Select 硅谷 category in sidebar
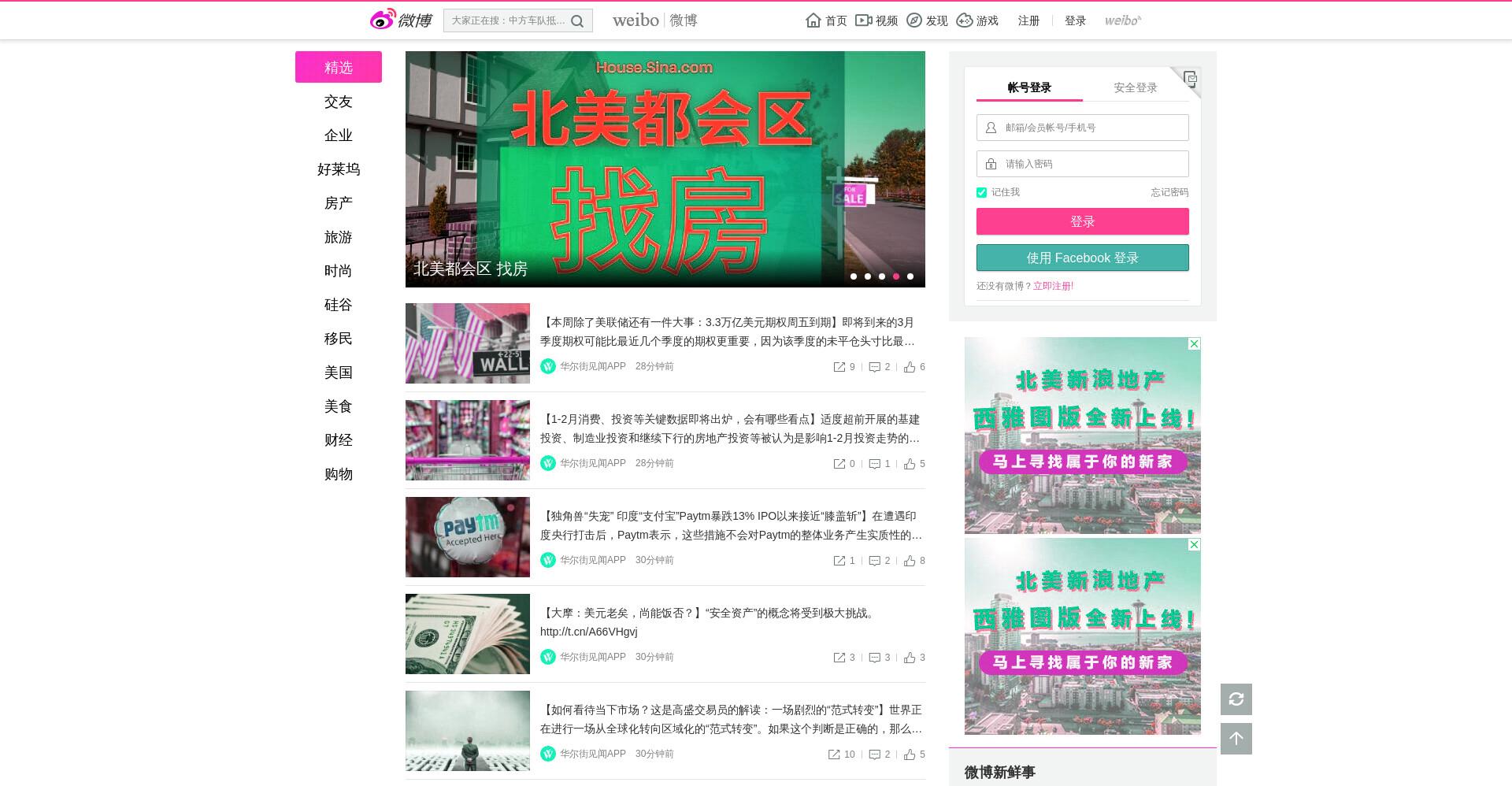 click(339, 305)
